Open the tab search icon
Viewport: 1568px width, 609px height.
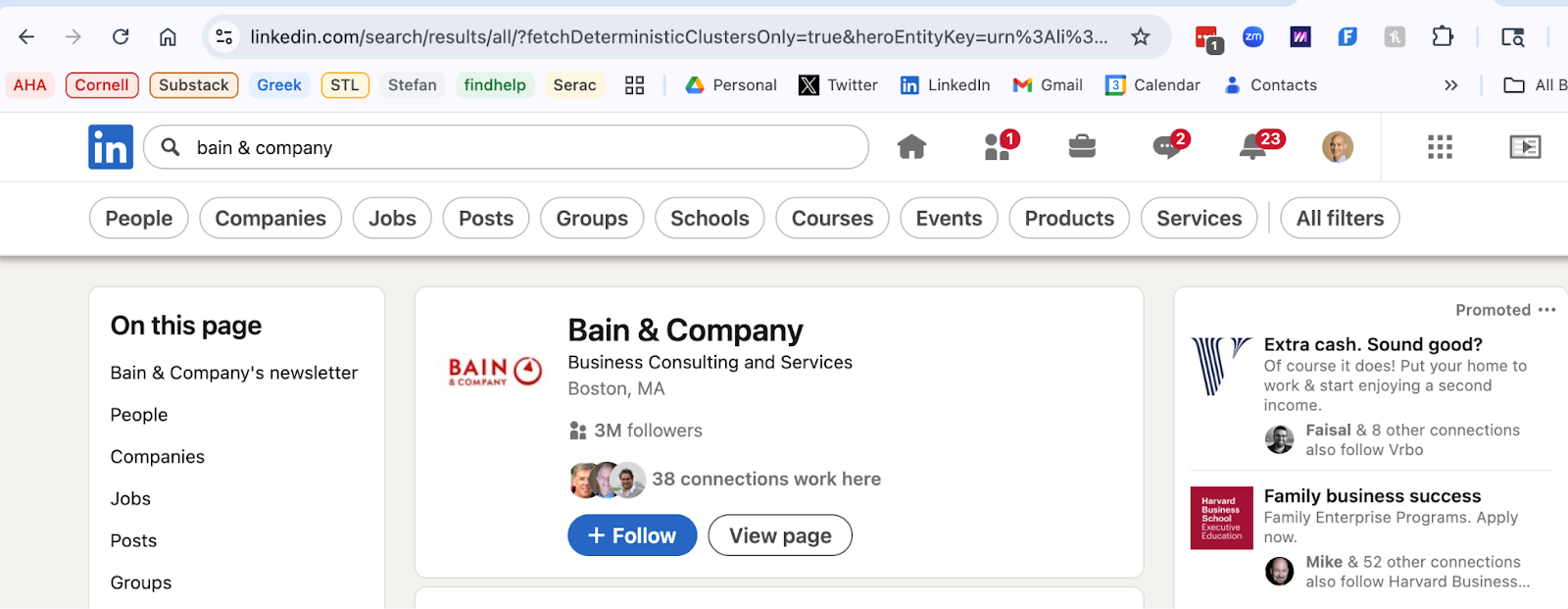point(1513,37)
